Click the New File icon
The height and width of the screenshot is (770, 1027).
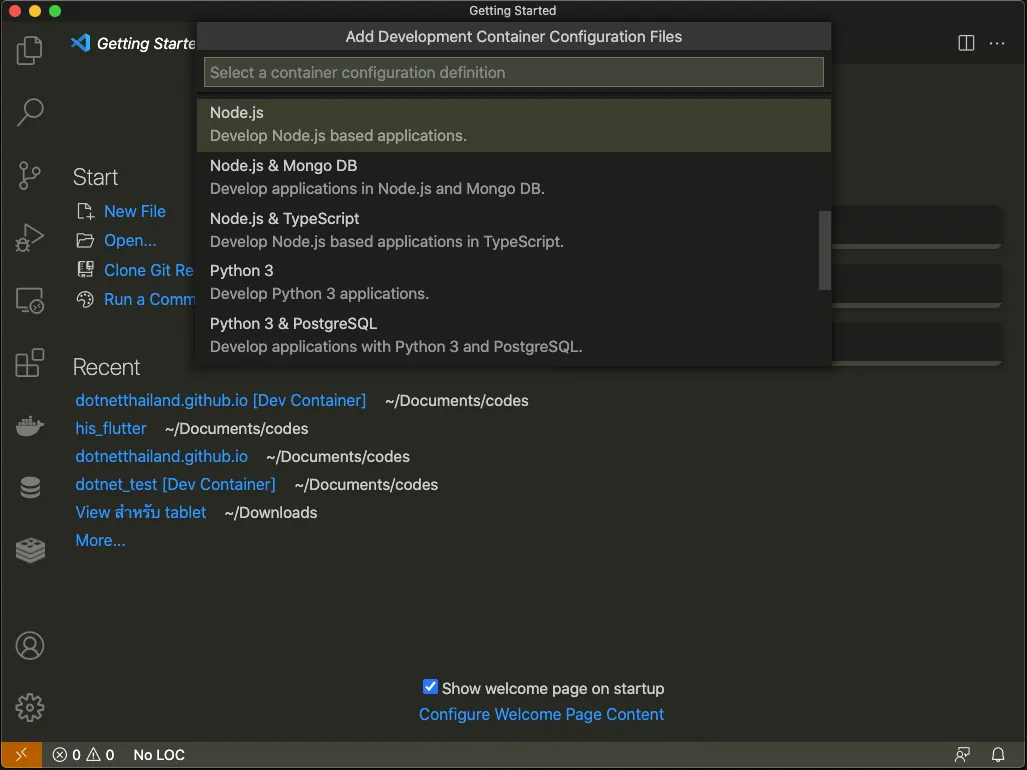[x=85, y=211]
